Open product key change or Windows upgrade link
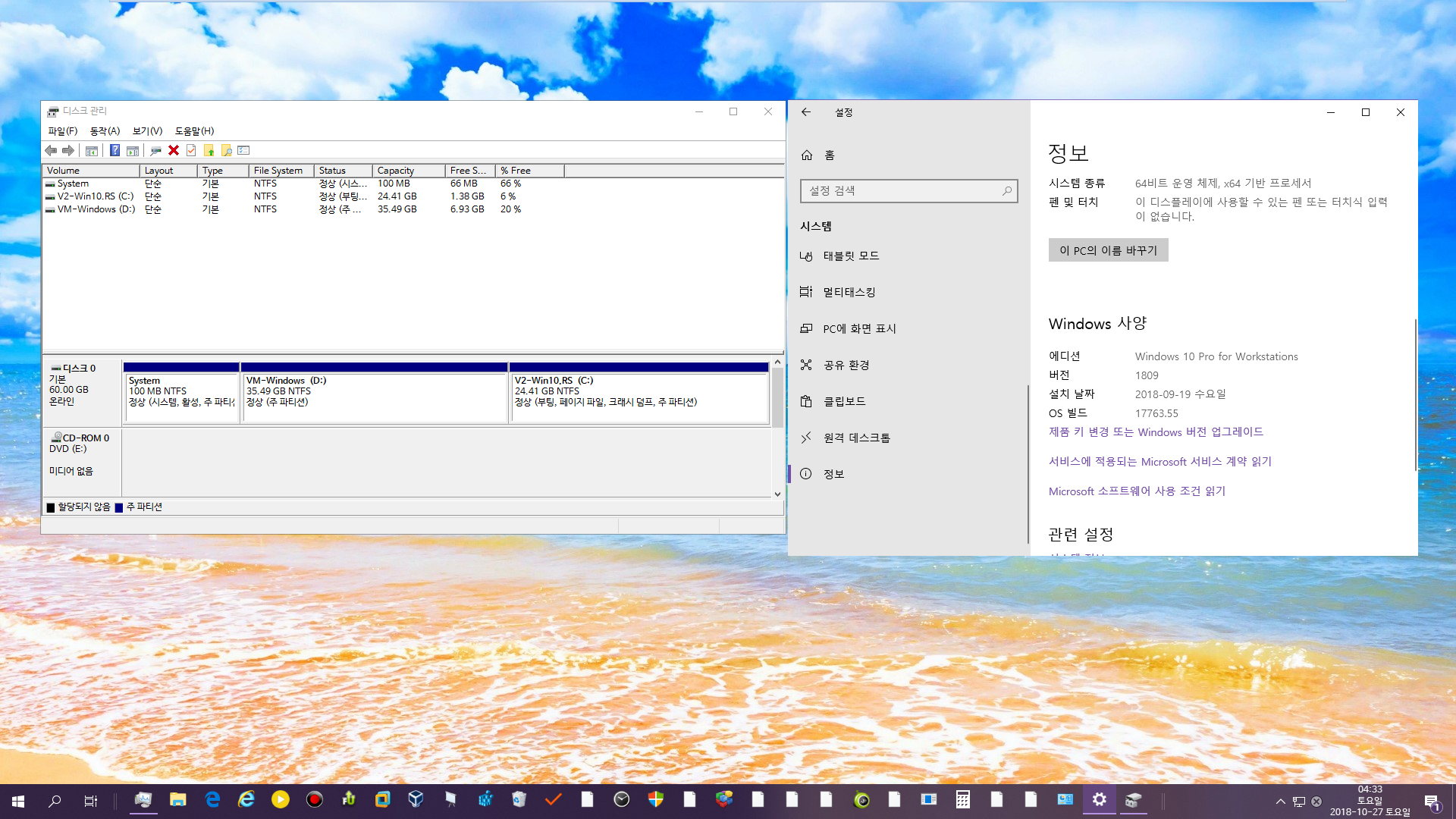 (x=1156, y=432)
